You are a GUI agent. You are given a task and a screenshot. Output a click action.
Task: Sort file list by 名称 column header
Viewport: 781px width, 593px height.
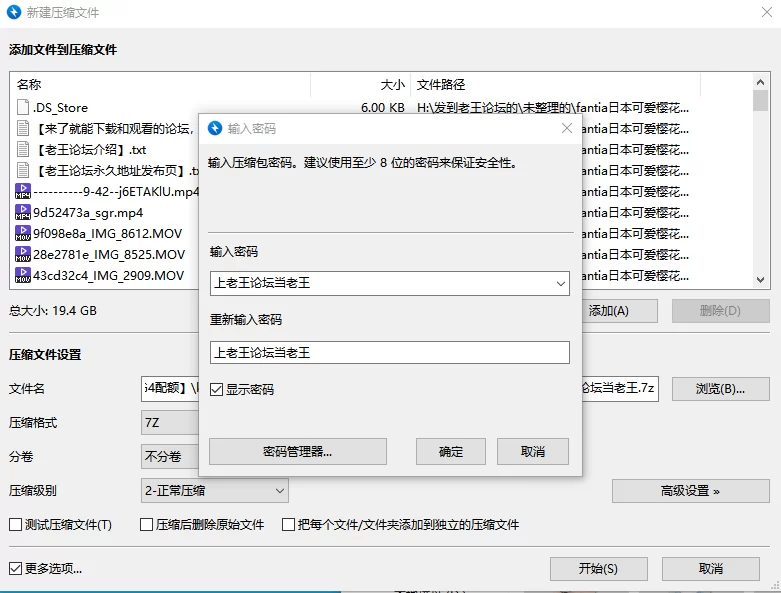click(160, 85)
